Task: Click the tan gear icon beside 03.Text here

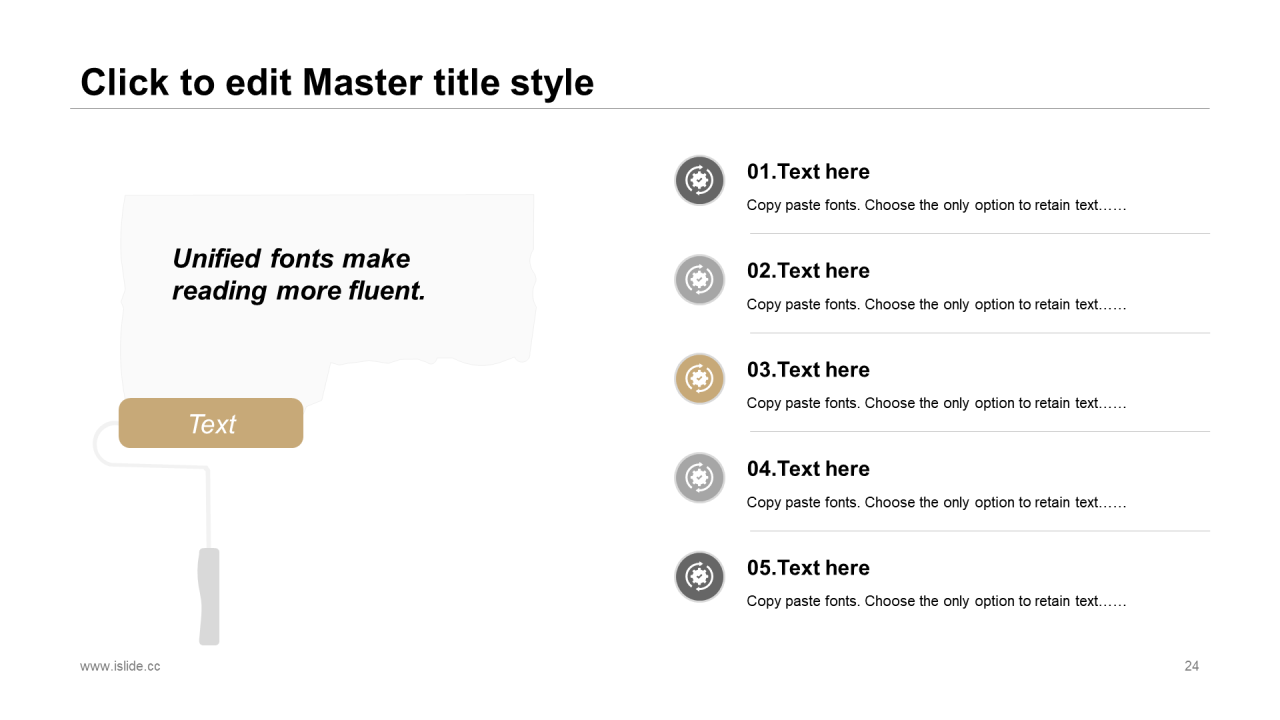Action: pyautogui.click(x=699, y=379)
